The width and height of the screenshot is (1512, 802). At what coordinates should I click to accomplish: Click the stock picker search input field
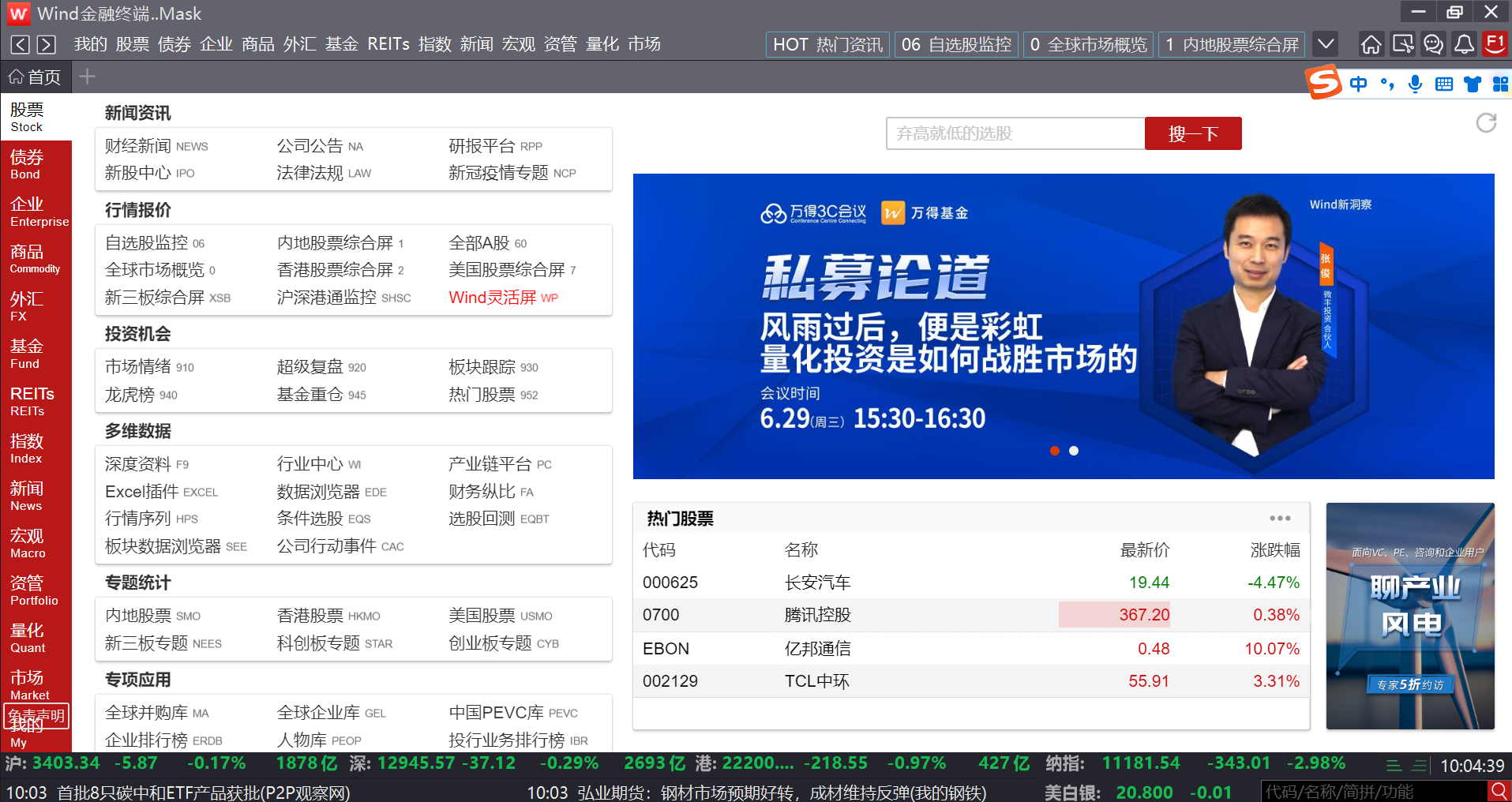[1015, 133]
